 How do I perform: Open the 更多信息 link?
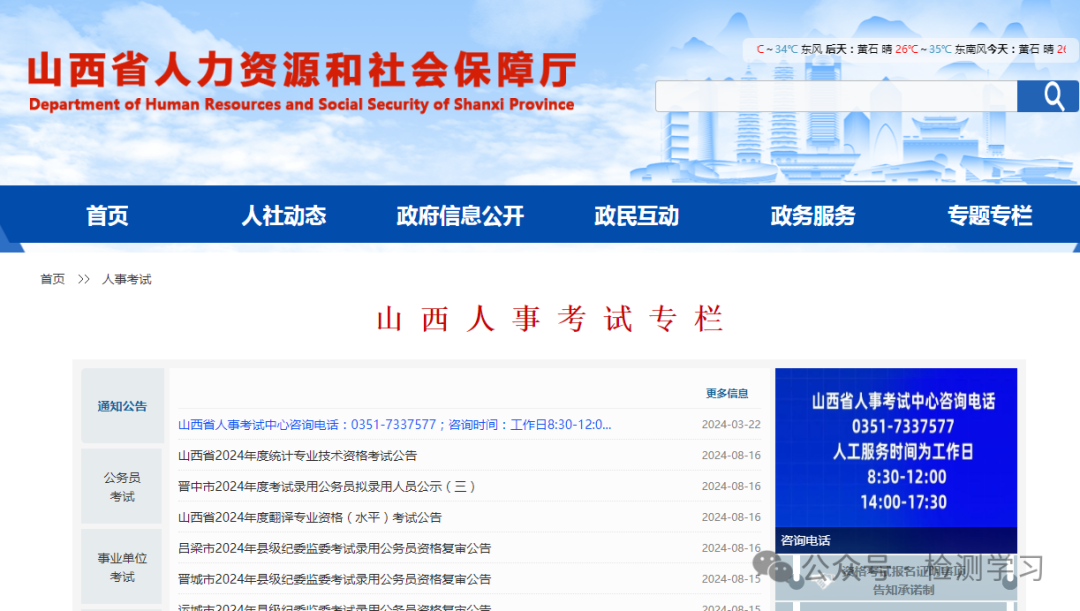(727, 393)
